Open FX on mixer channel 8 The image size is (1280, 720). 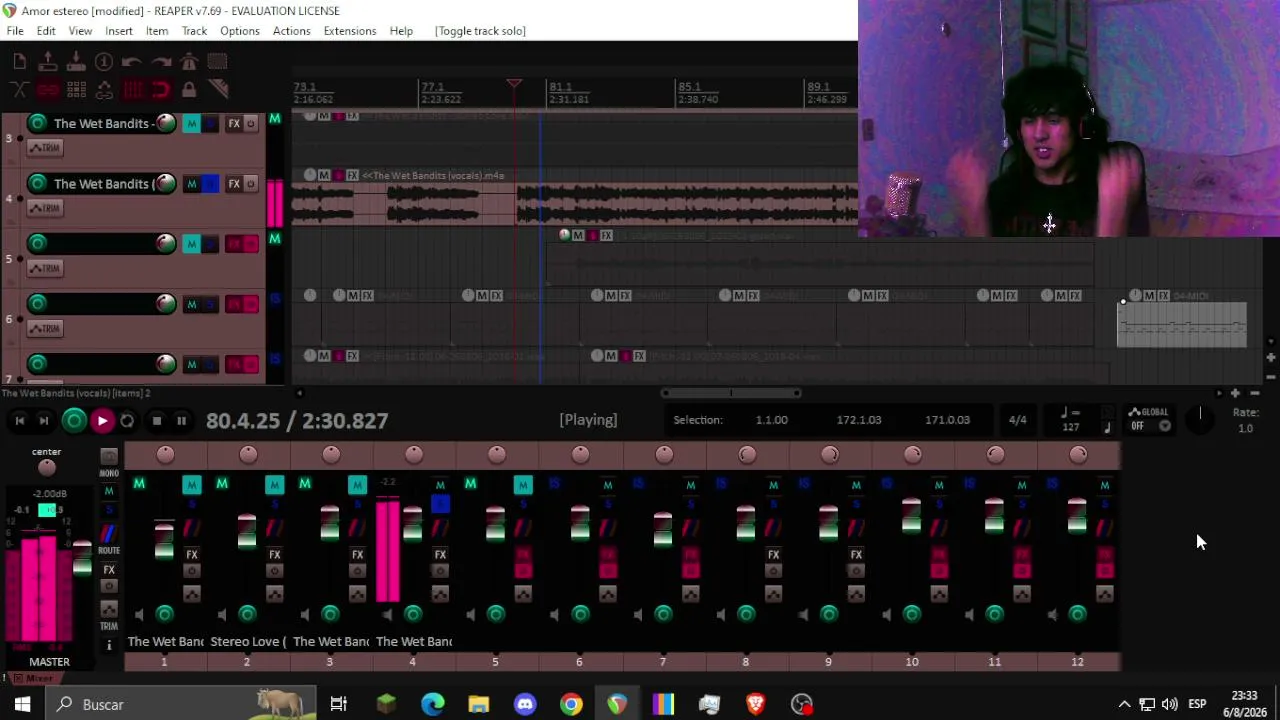pyautogui.click(x=773, y=554)
